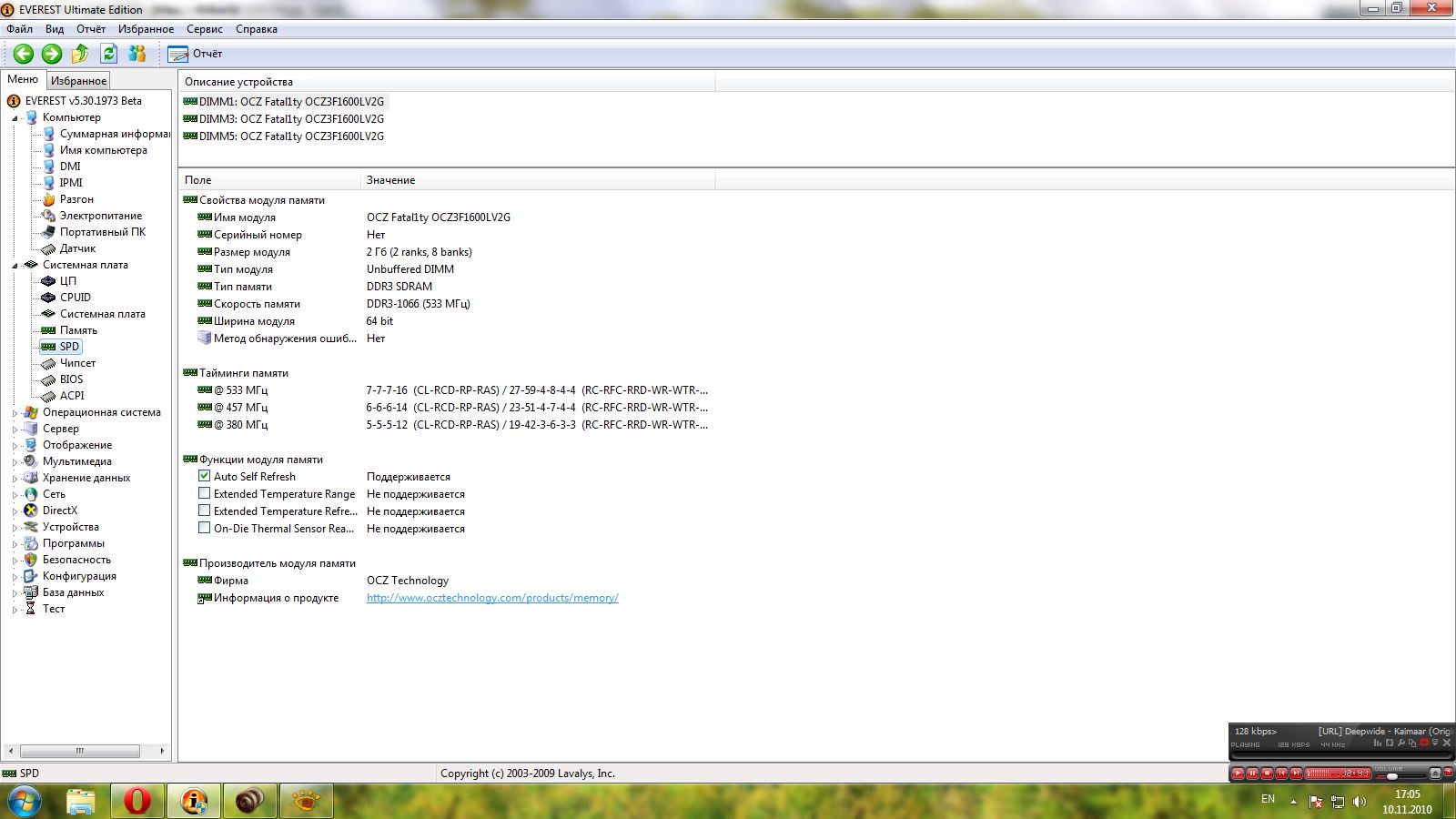Toggle the Extended Temperature Range checkbox
The width and height of the screenshot is (1456, 819).
tap(205, 493)
